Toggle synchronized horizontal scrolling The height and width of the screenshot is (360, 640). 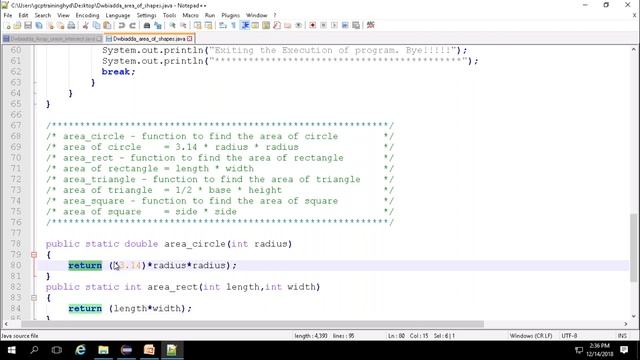pyautogui.click(x=209, y=25)
